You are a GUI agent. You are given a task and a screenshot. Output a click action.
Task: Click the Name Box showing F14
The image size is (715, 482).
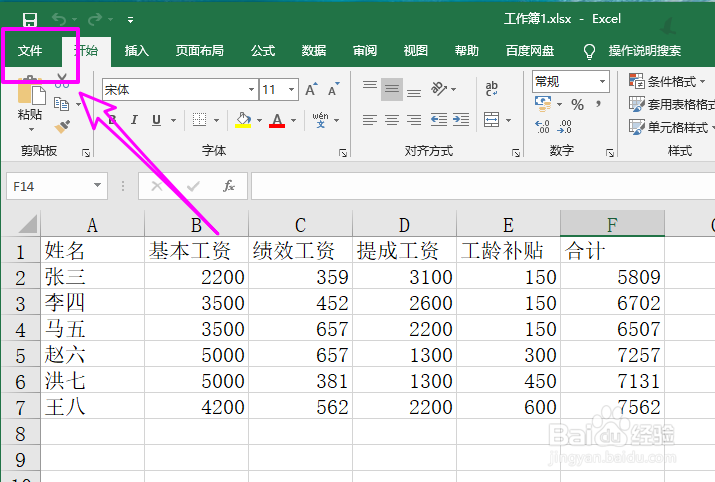tap(57, 186)
